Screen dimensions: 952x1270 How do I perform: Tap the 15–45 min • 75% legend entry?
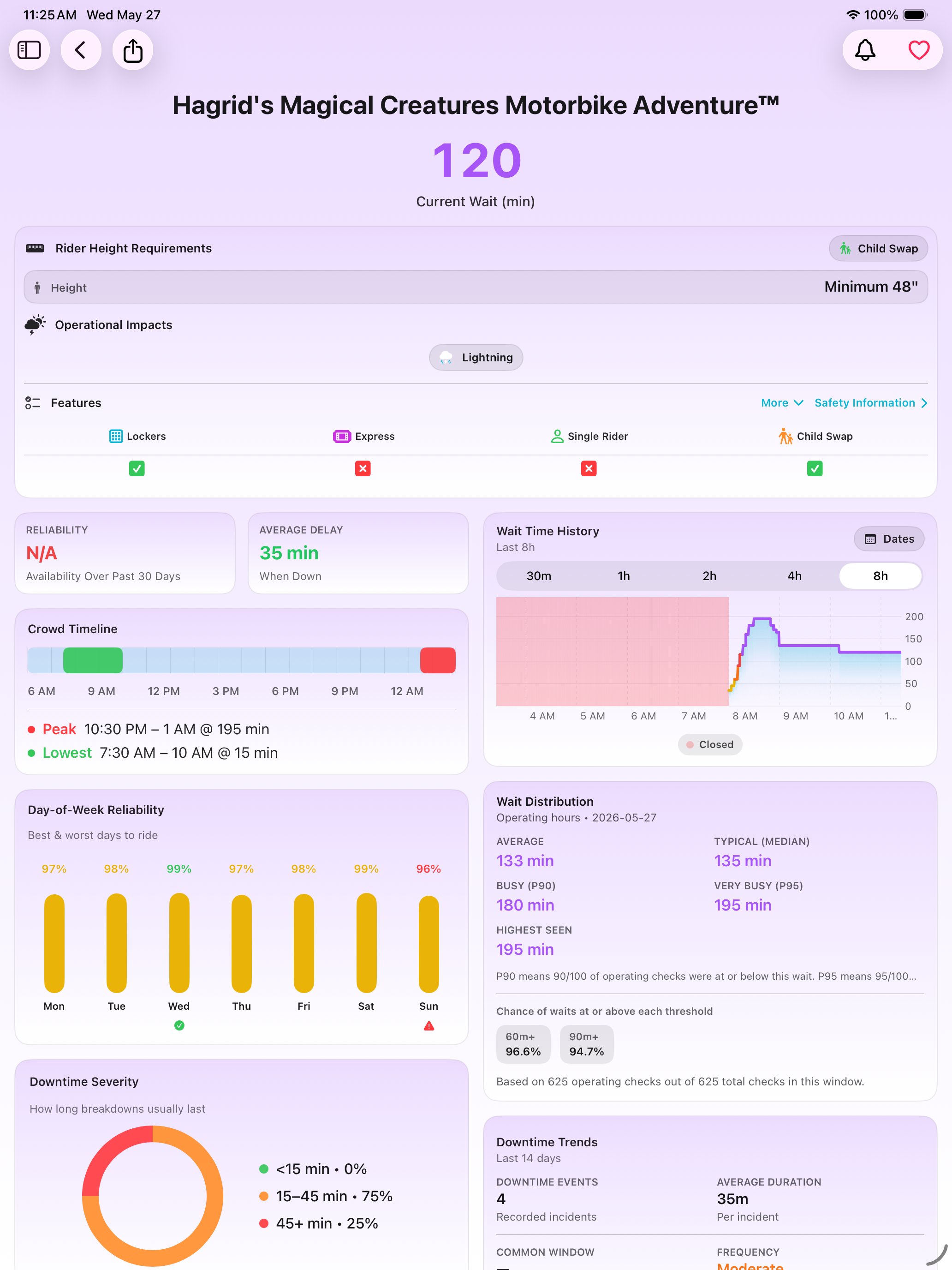(x=326, y=1196)
